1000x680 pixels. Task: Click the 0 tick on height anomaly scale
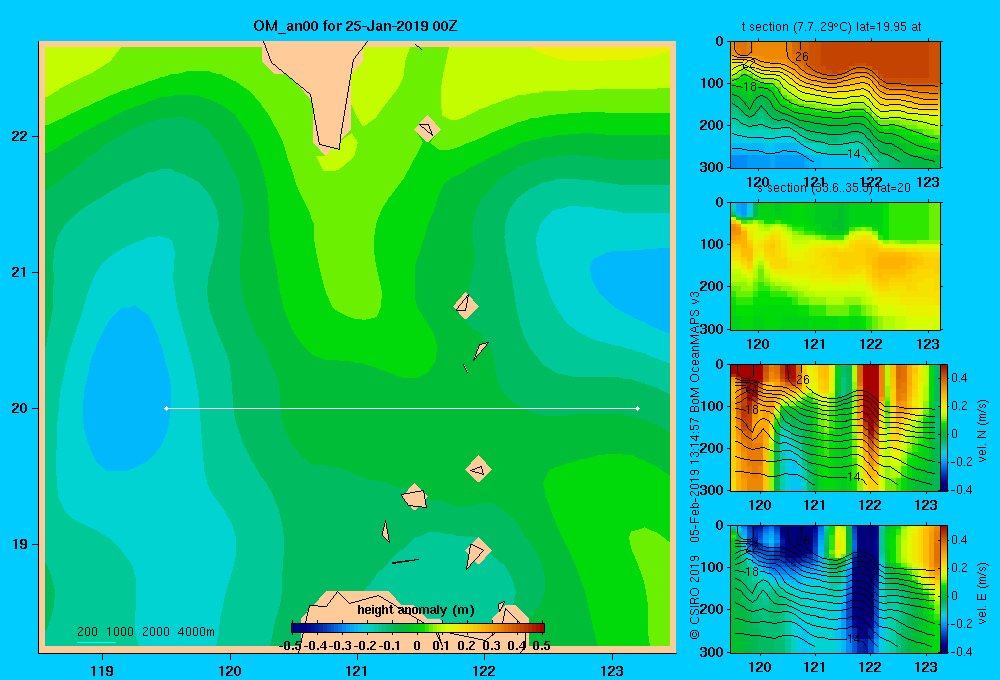click(x=416, y=646)
